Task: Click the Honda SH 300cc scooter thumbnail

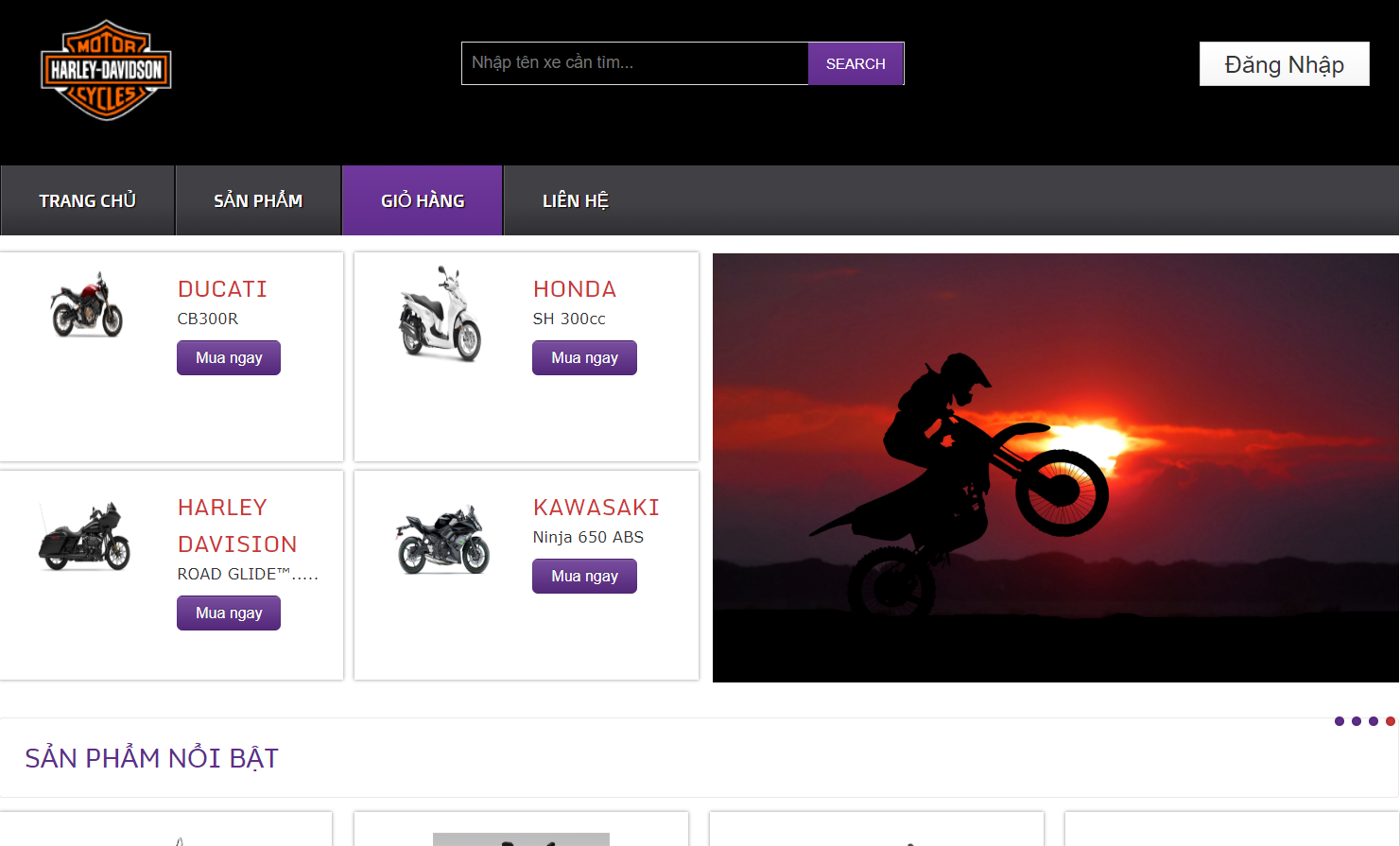Action: point(440,314)
